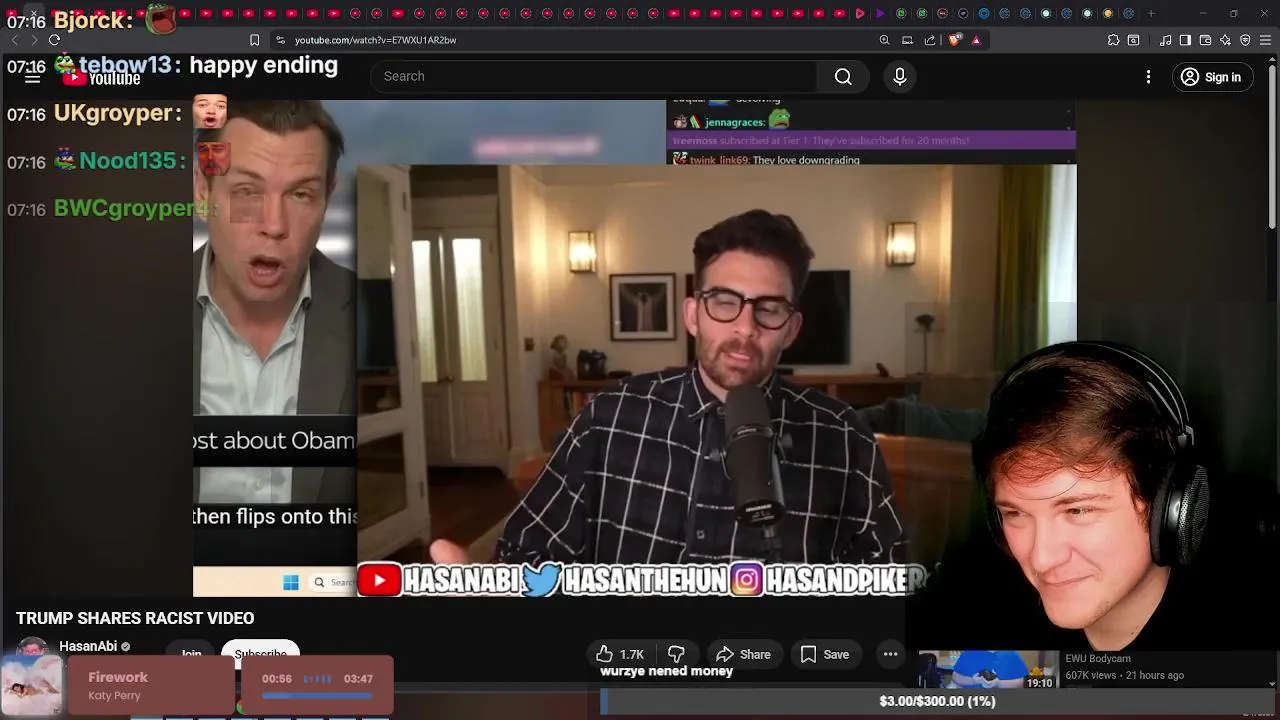Reload the page with browser refresh icon
This screenshot has width=1280, height=720.
[x=54, y=40]
